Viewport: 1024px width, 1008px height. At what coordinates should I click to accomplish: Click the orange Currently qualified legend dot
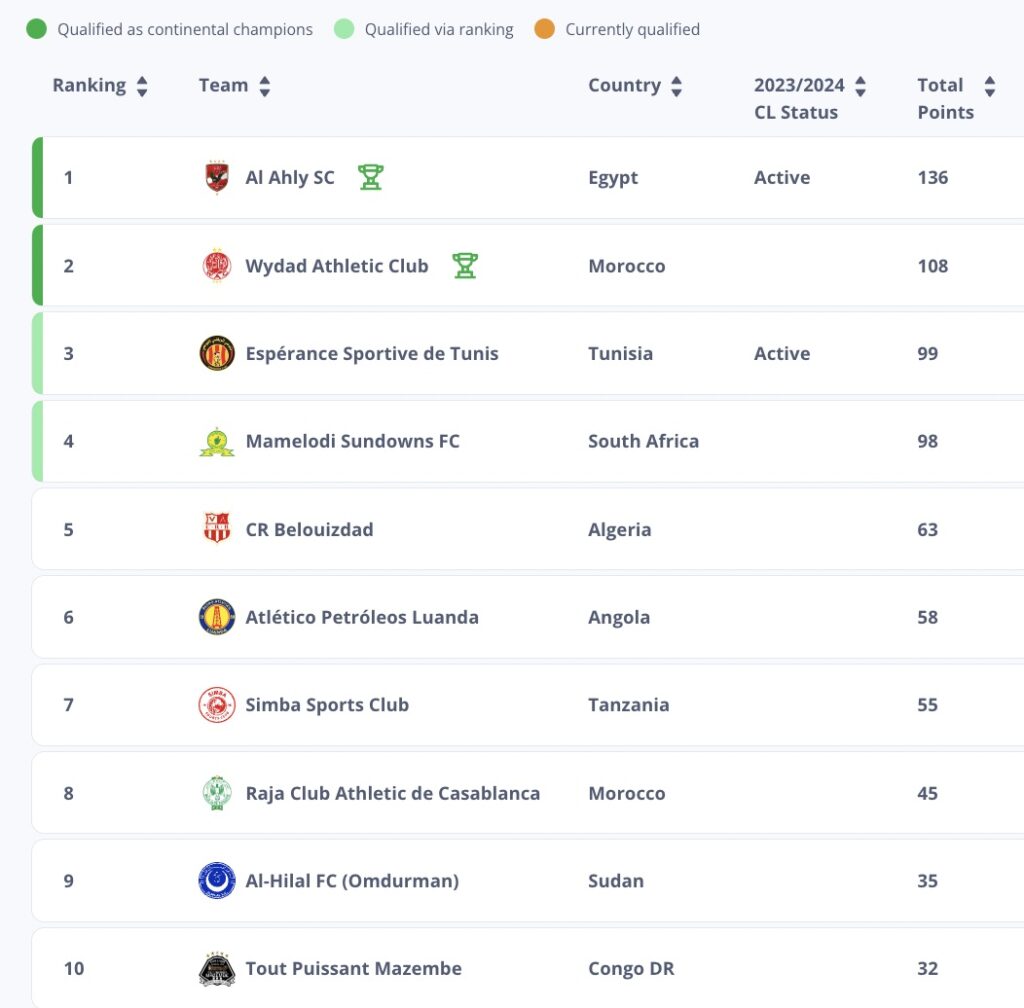544,29
